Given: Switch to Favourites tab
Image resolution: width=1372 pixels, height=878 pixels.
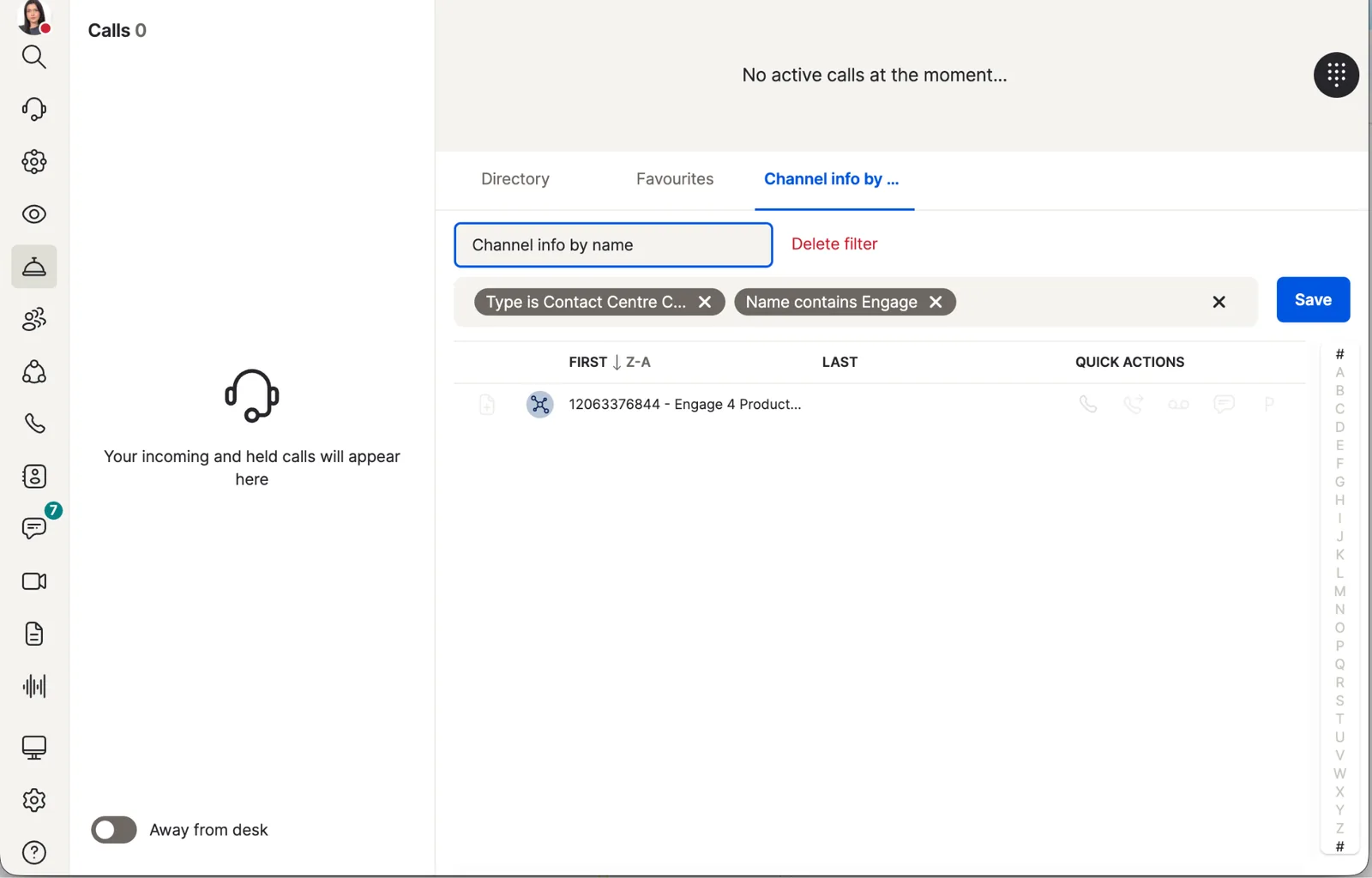Looking at the screenshot, I should point(675,179).
